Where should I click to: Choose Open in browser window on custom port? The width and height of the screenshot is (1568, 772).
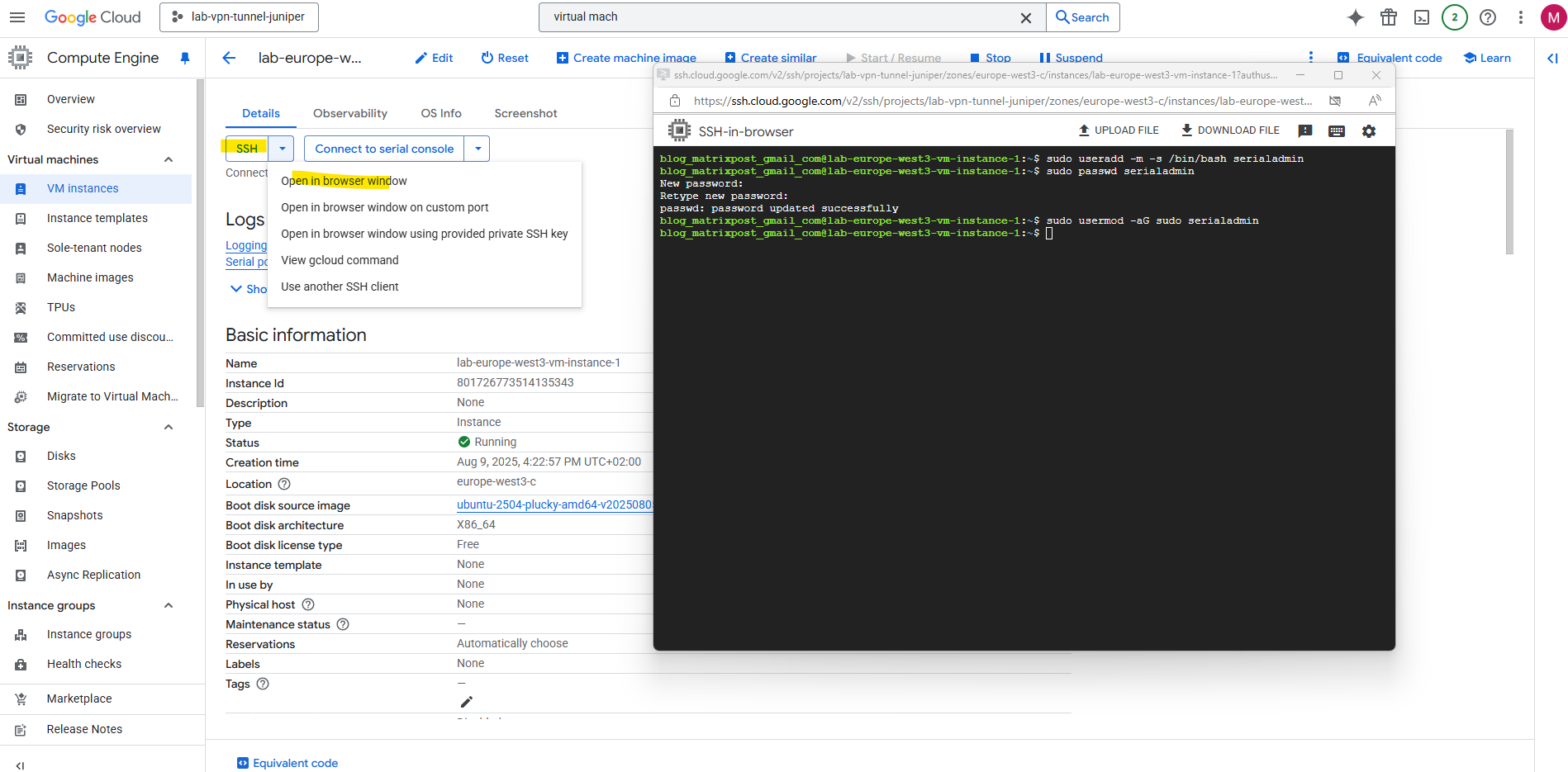[x=425, y=207]
